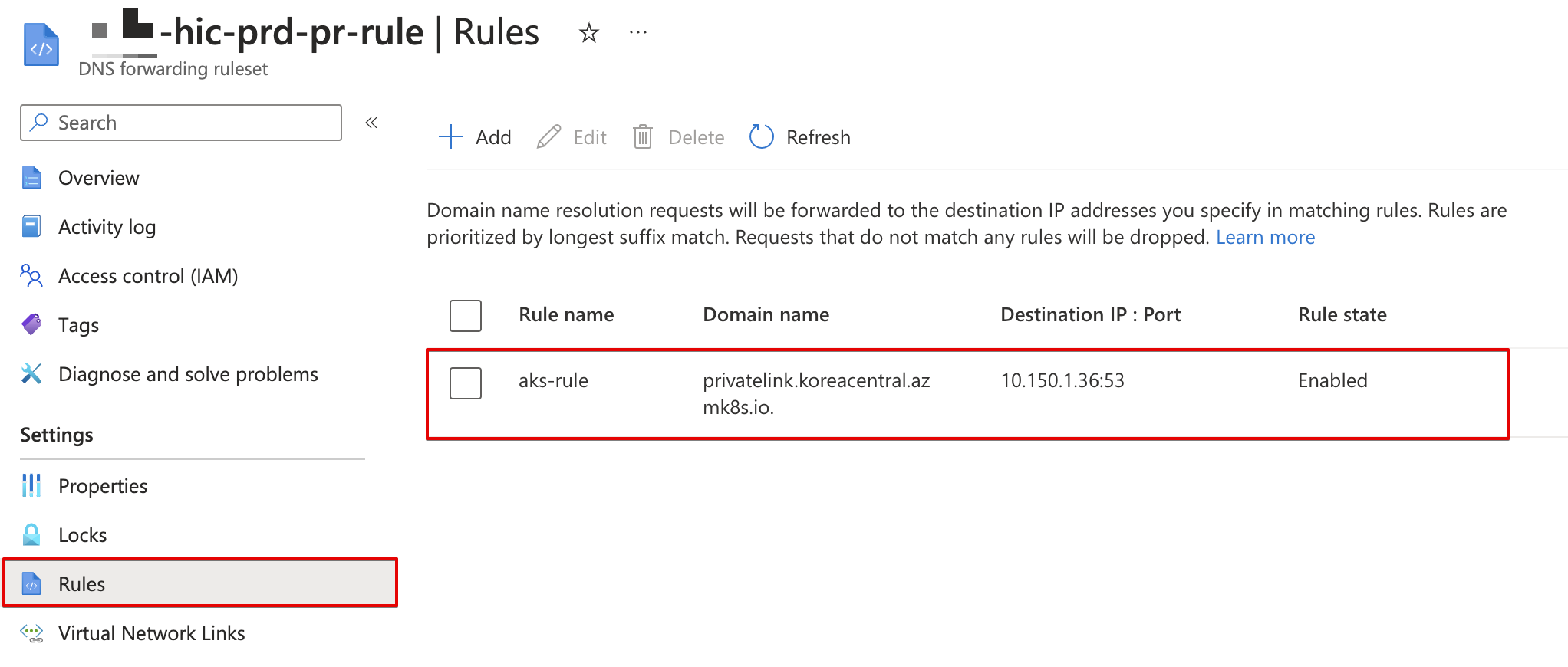Toggle the select-all header checkbox
Screen dimensions: 1568x667
(466, 315)
